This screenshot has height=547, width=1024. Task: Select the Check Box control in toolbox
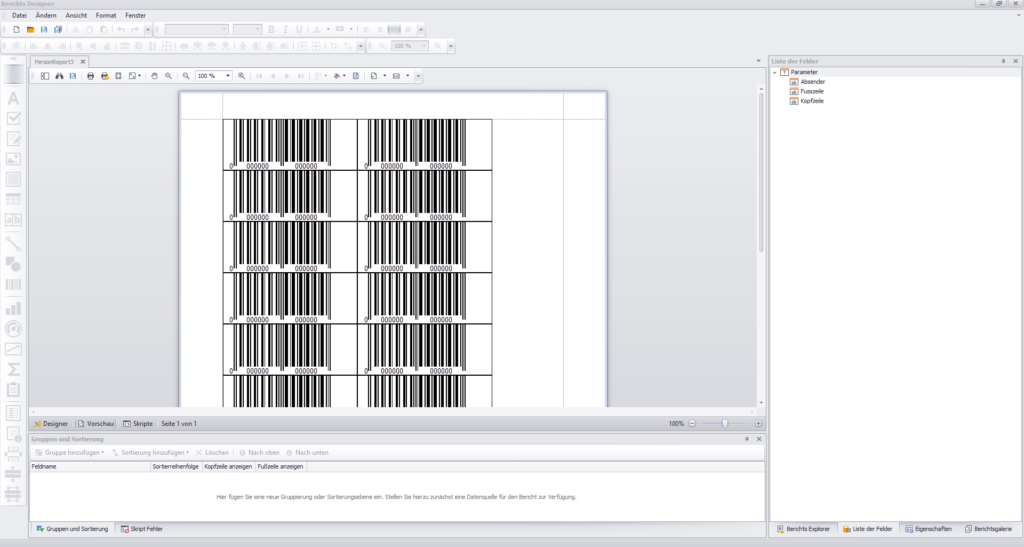click(13, 119)
